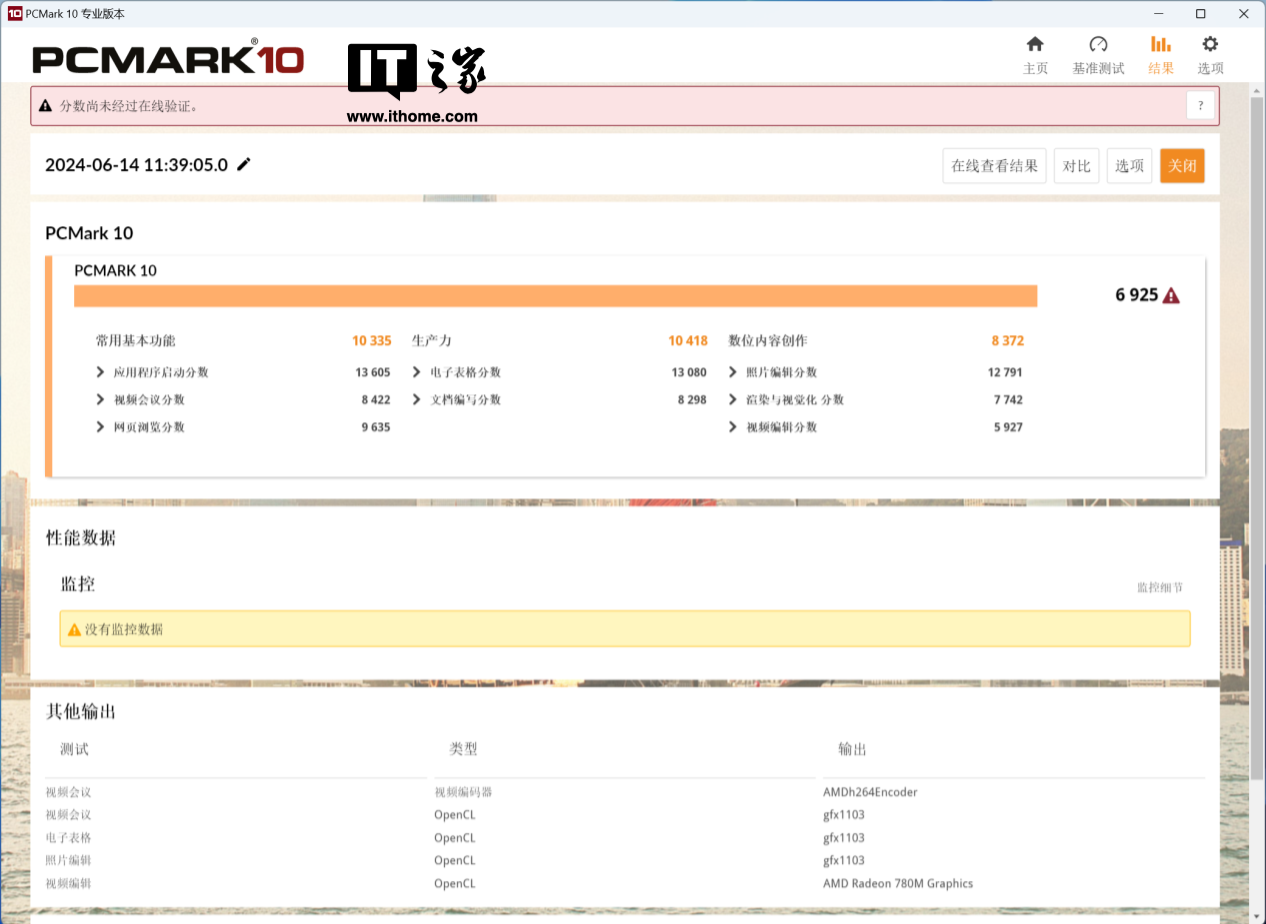Click the 在线查看结果 button
The width and height of the screenshot is (1266, 924).
pos(994,166)
